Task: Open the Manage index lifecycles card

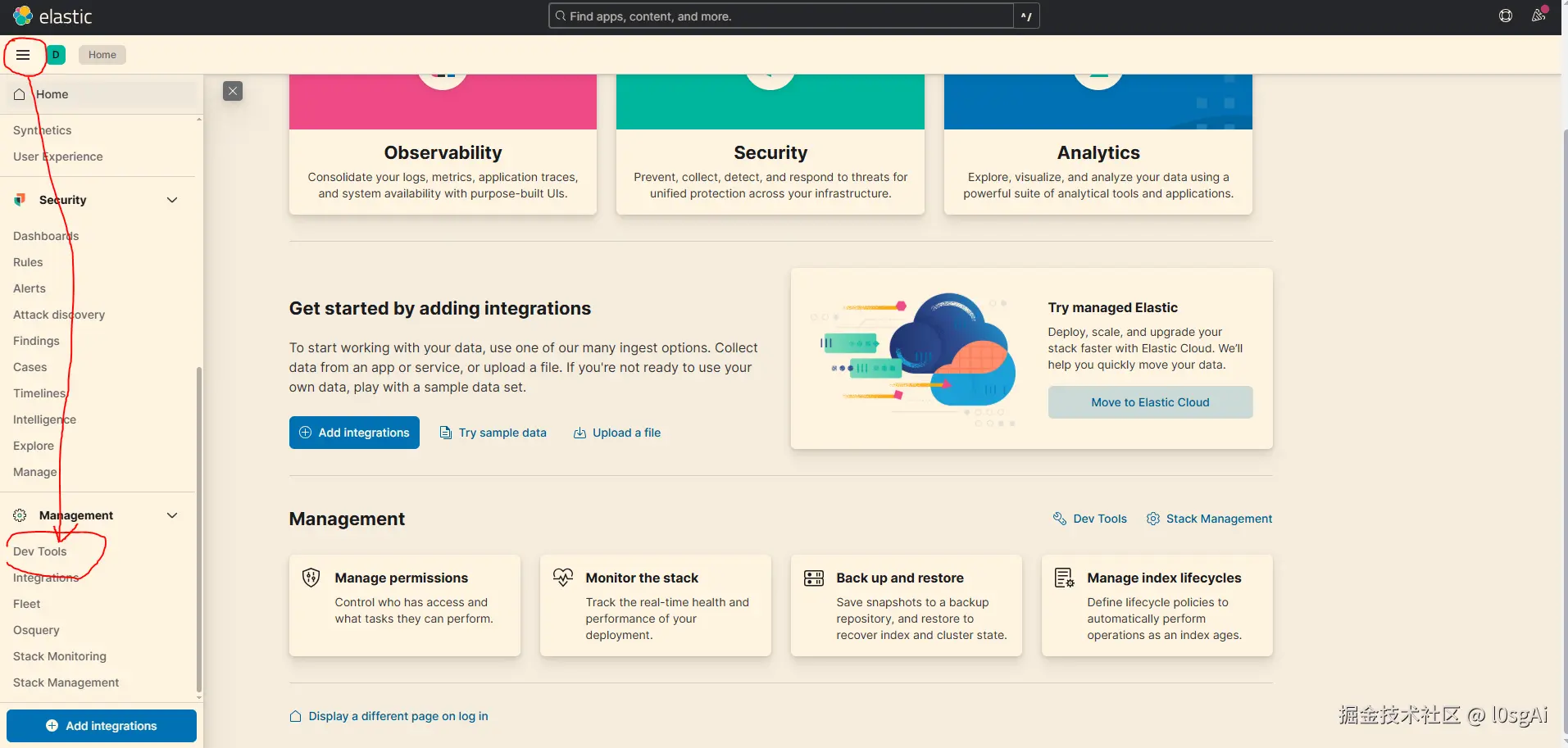Action: point(1157,605)
